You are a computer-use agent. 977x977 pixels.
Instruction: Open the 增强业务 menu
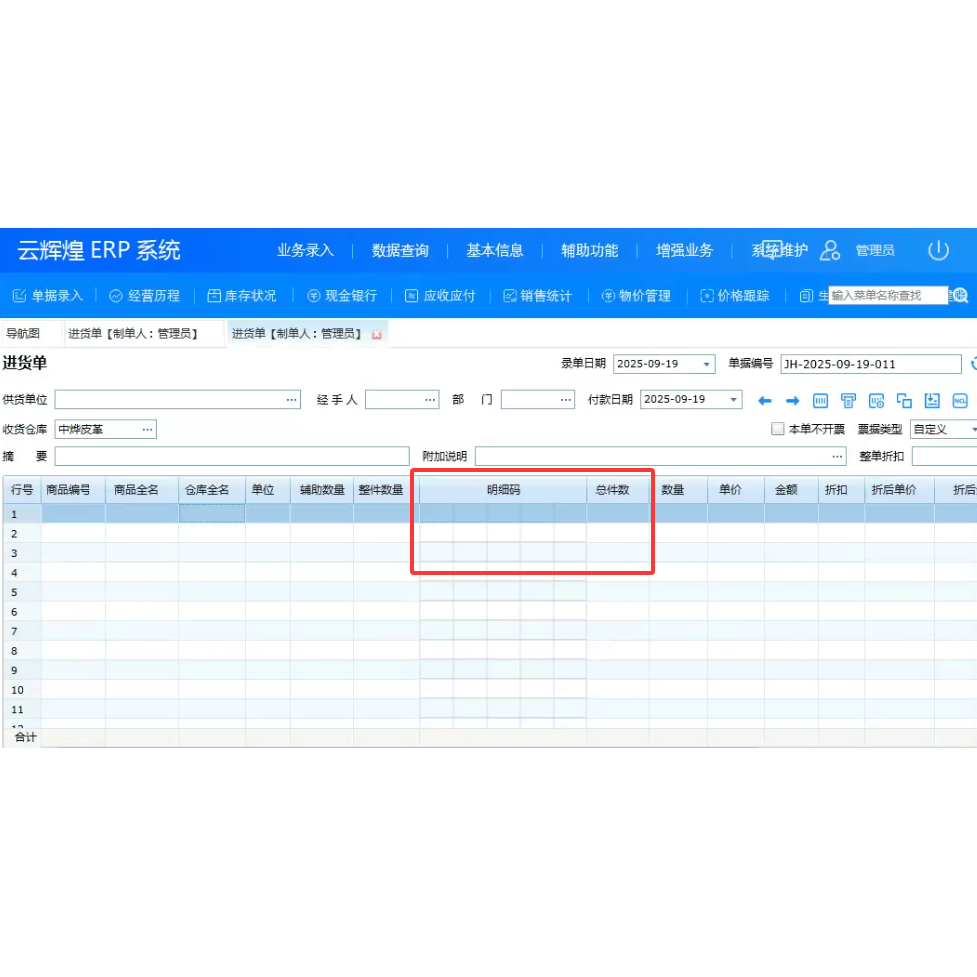coord(684,250)
